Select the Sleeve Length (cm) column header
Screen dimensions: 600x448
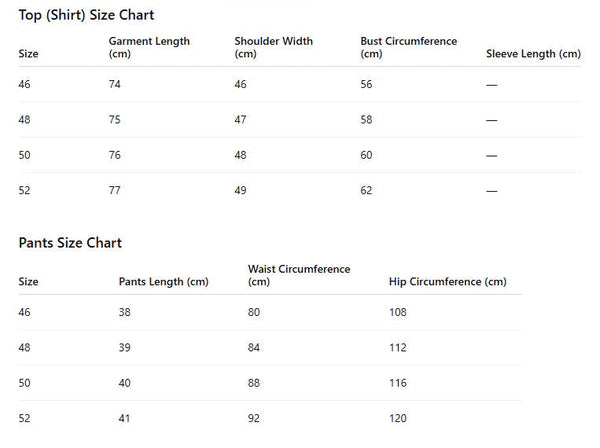tap(533, 54)
